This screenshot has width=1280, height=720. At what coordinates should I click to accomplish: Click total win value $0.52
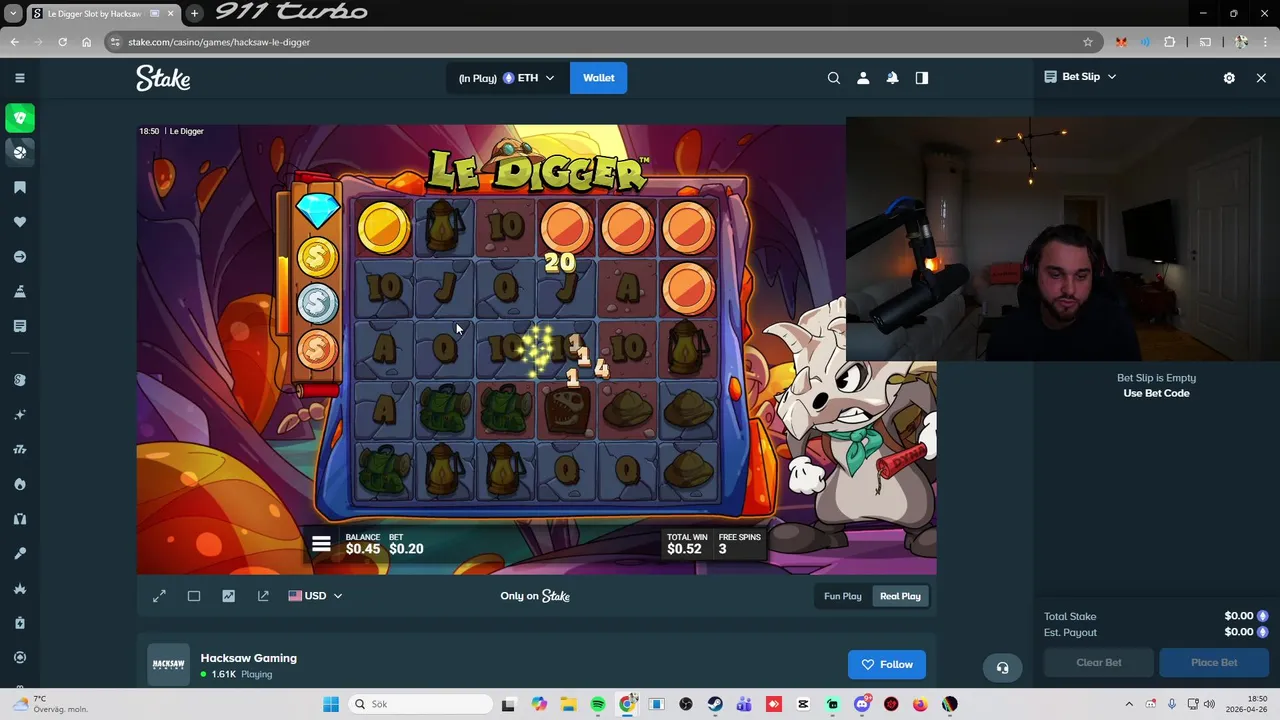tap(684, 549)
